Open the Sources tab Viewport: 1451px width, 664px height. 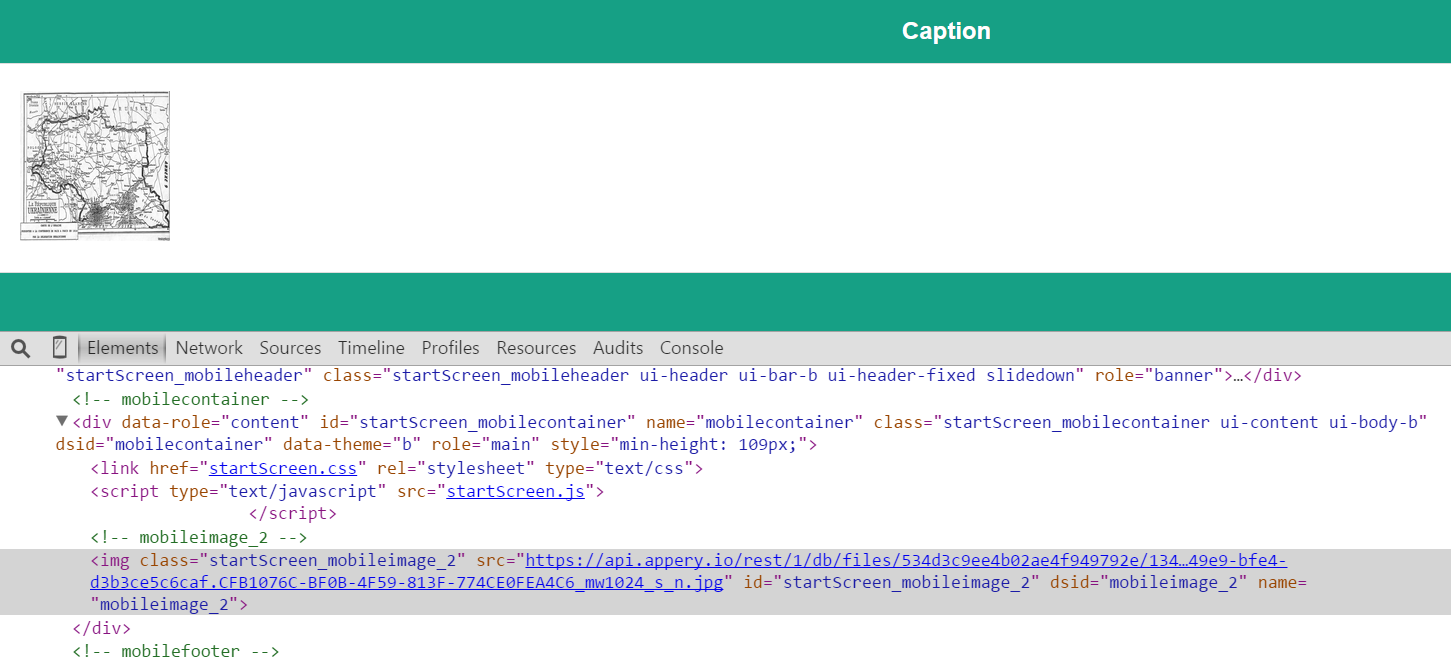click(290, 348)
